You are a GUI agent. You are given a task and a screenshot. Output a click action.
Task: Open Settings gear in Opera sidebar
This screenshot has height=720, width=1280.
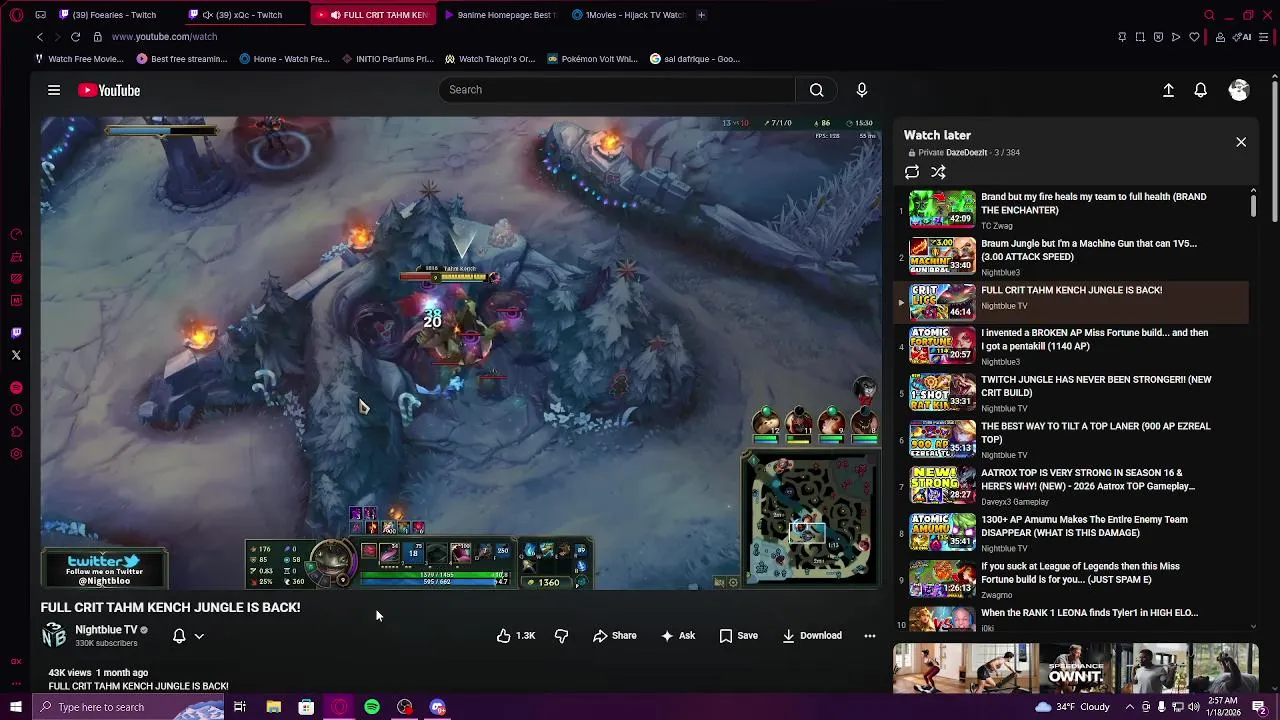point(16,454)
